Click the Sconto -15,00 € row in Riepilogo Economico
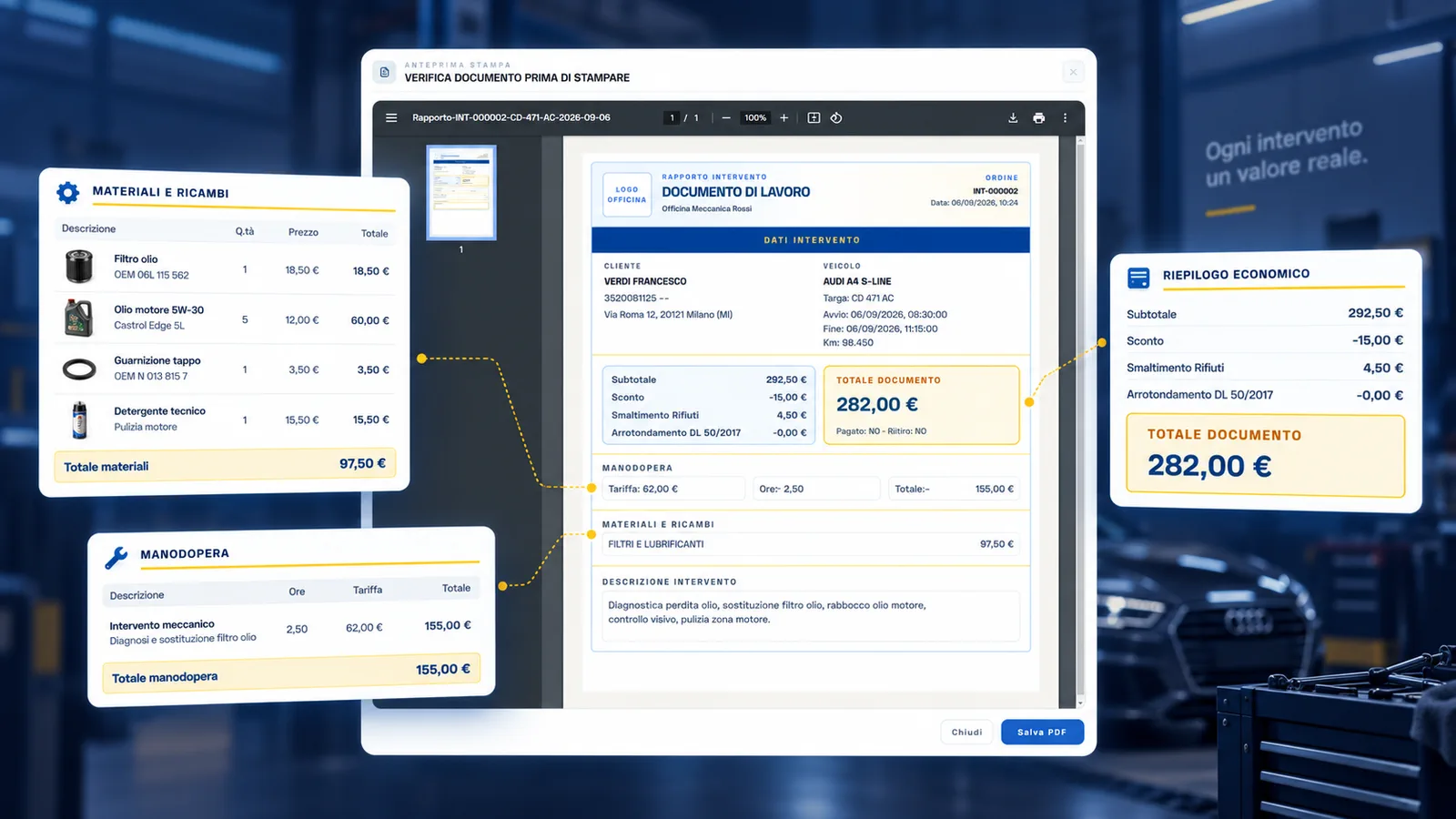 click(1265, 340)
